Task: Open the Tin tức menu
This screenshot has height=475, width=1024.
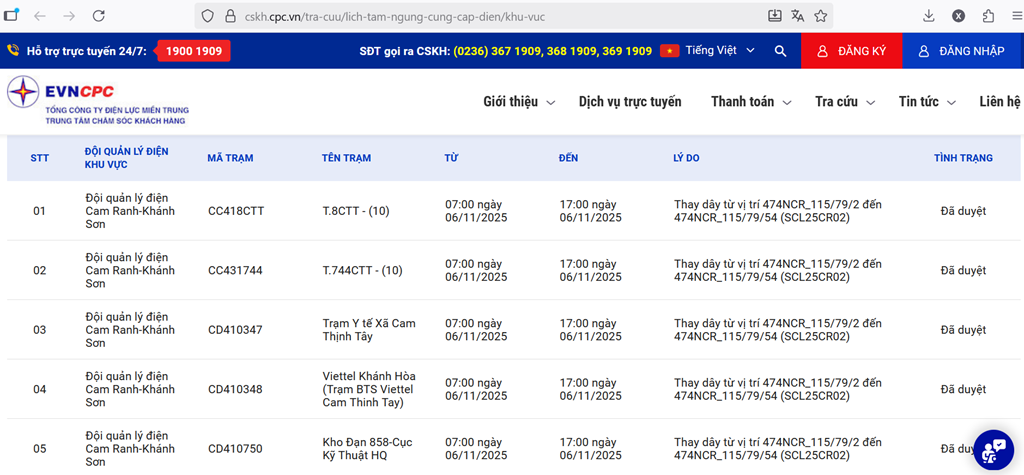Action: (927, 102)
